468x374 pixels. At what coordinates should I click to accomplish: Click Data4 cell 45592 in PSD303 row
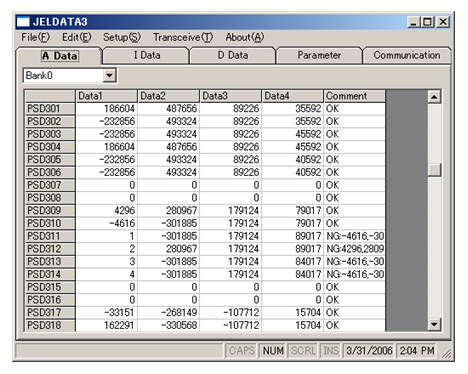[293, 134]
